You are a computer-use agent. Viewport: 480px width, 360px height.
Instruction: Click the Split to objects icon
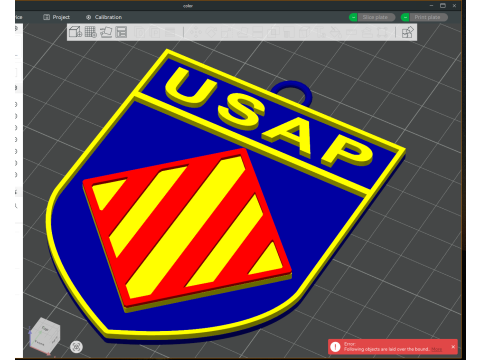140,32
